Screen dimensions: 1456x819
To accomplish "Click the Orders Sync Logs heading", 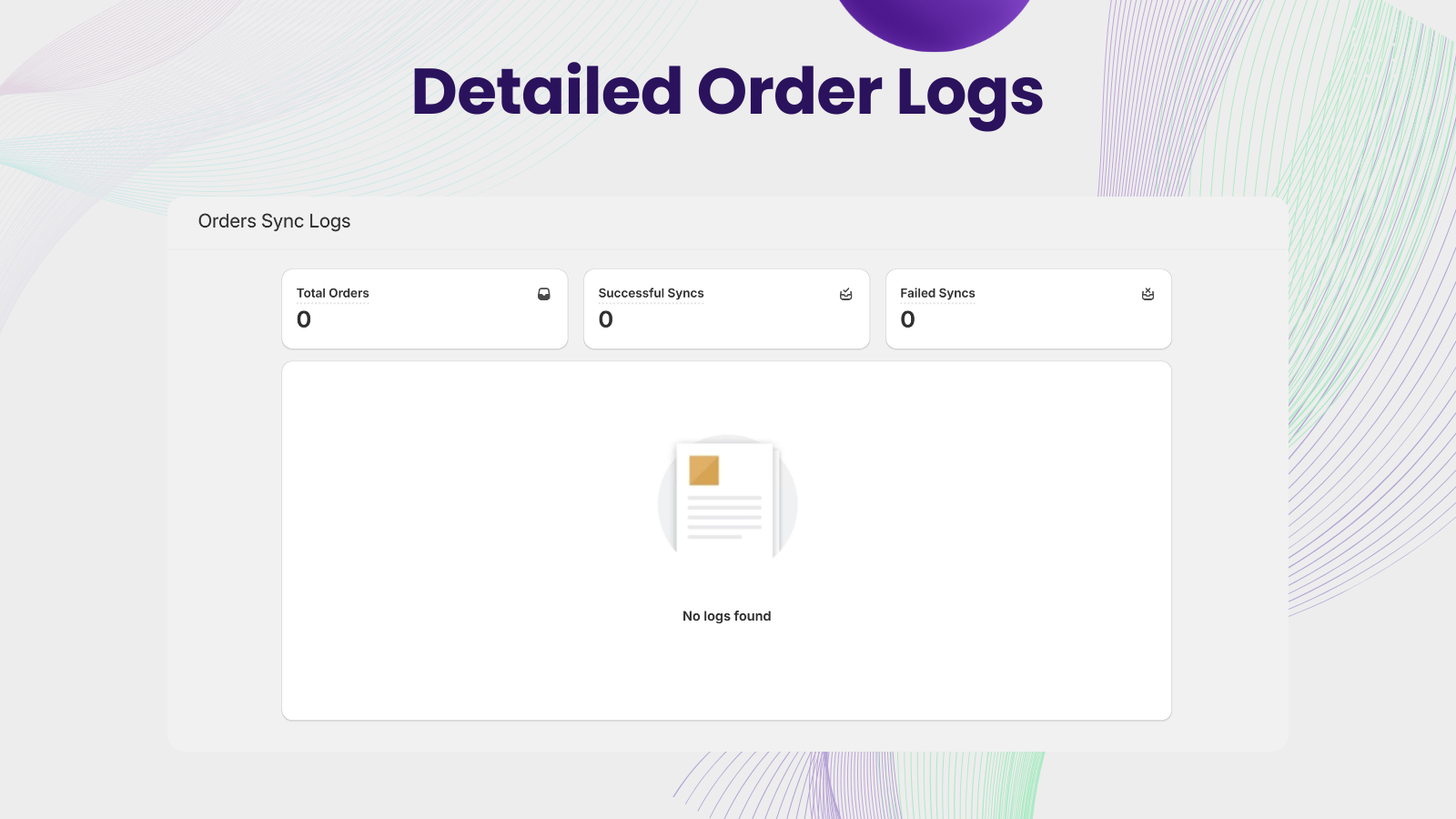I will (x=274, y=221).
